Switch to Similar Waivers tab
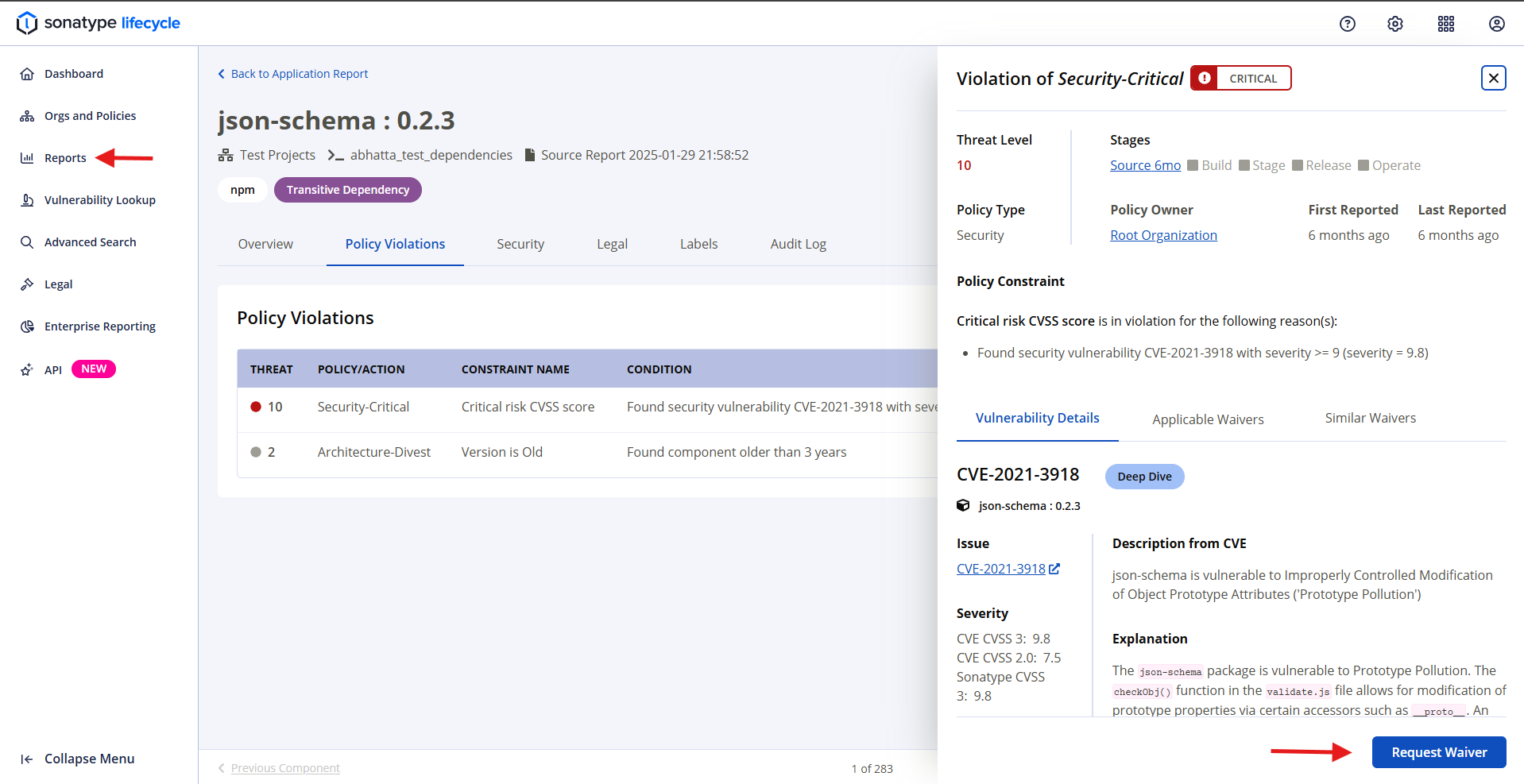This screenshot has width=1524, height=784. click(x=1370, y=418)
